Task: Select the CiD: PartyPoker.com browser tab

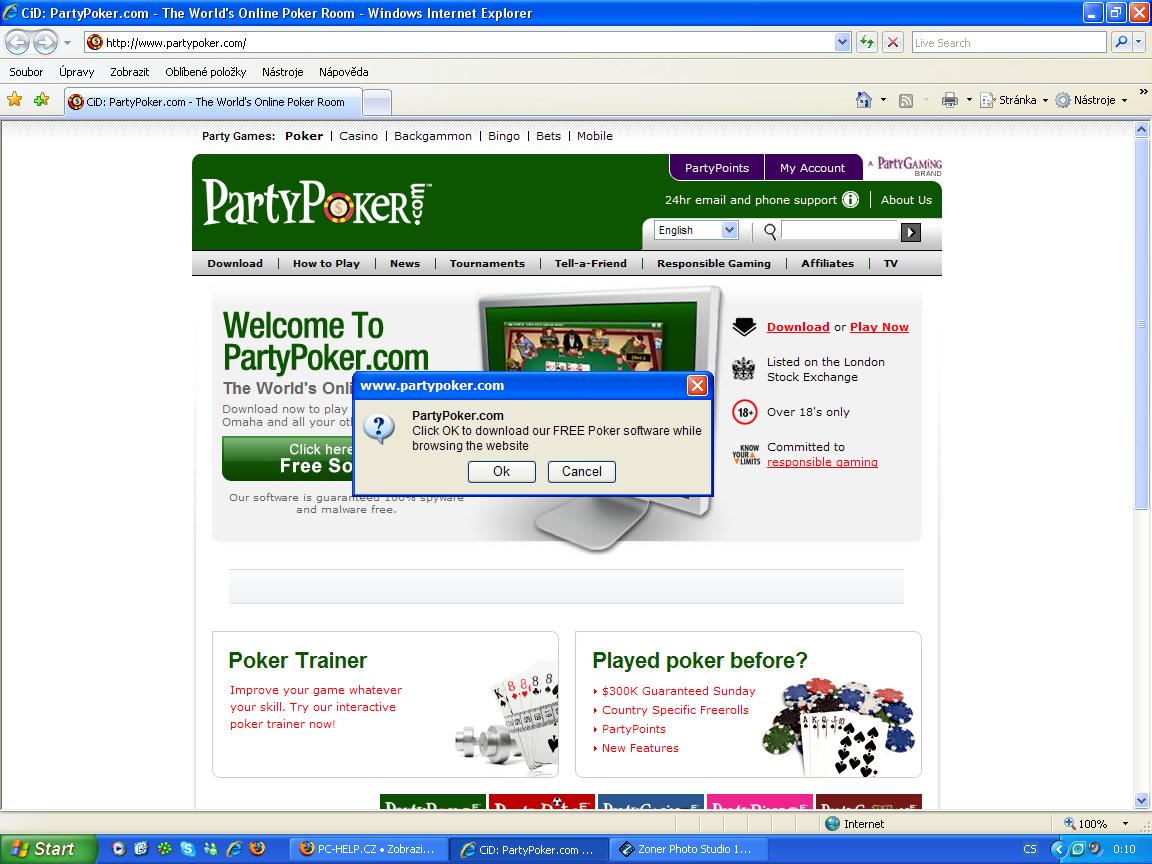Action: pyautogui.click(x=213, y=102)
